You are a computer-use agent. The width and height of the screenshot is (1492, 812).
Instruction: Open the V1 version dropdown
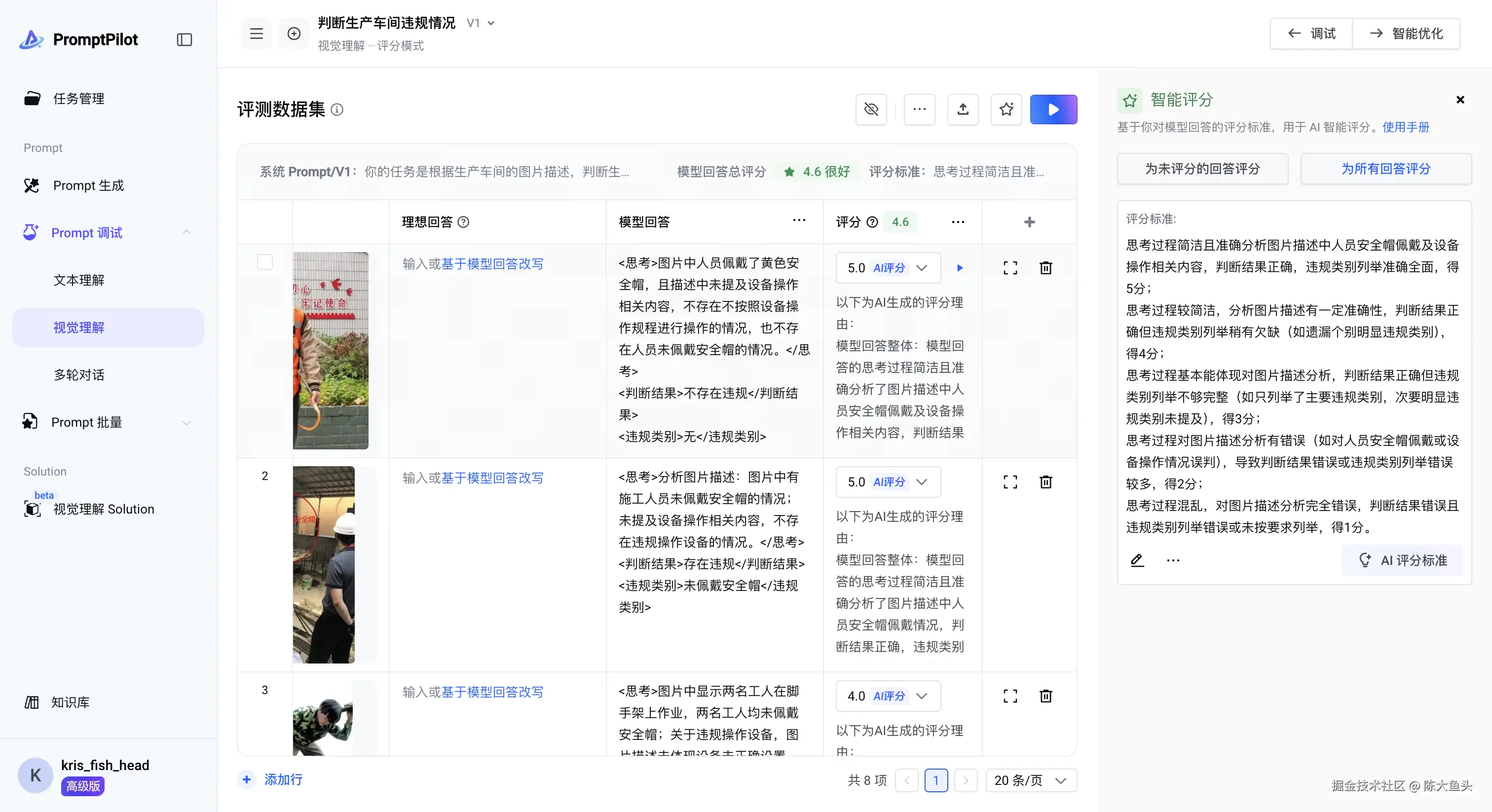coord(482,23)
